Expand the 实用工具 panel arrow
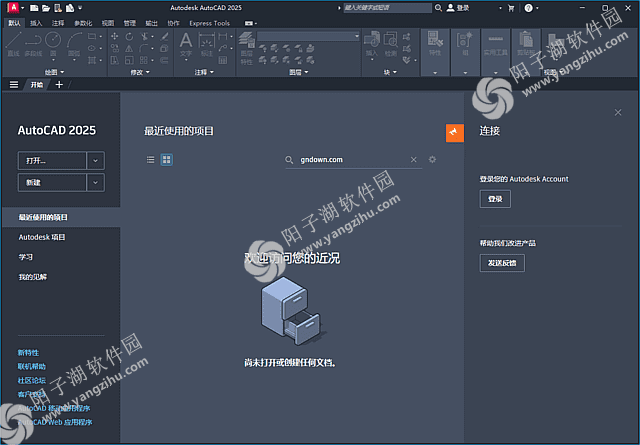 coord(496,73)
